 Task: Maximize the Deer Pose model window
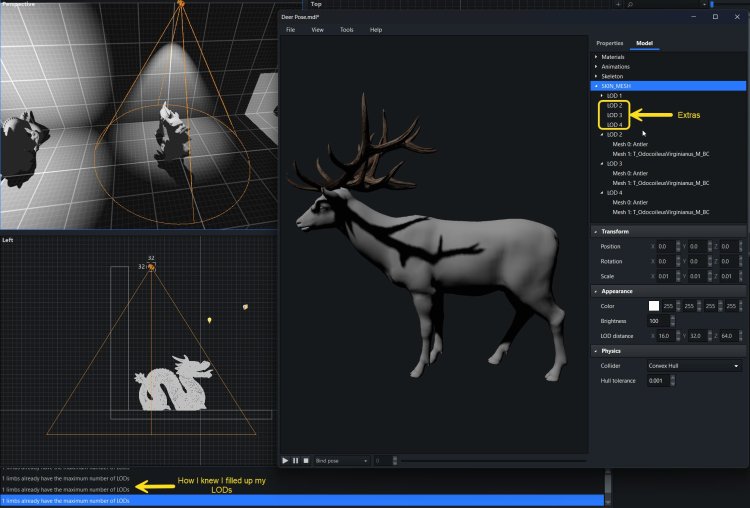tap(714, 16)
